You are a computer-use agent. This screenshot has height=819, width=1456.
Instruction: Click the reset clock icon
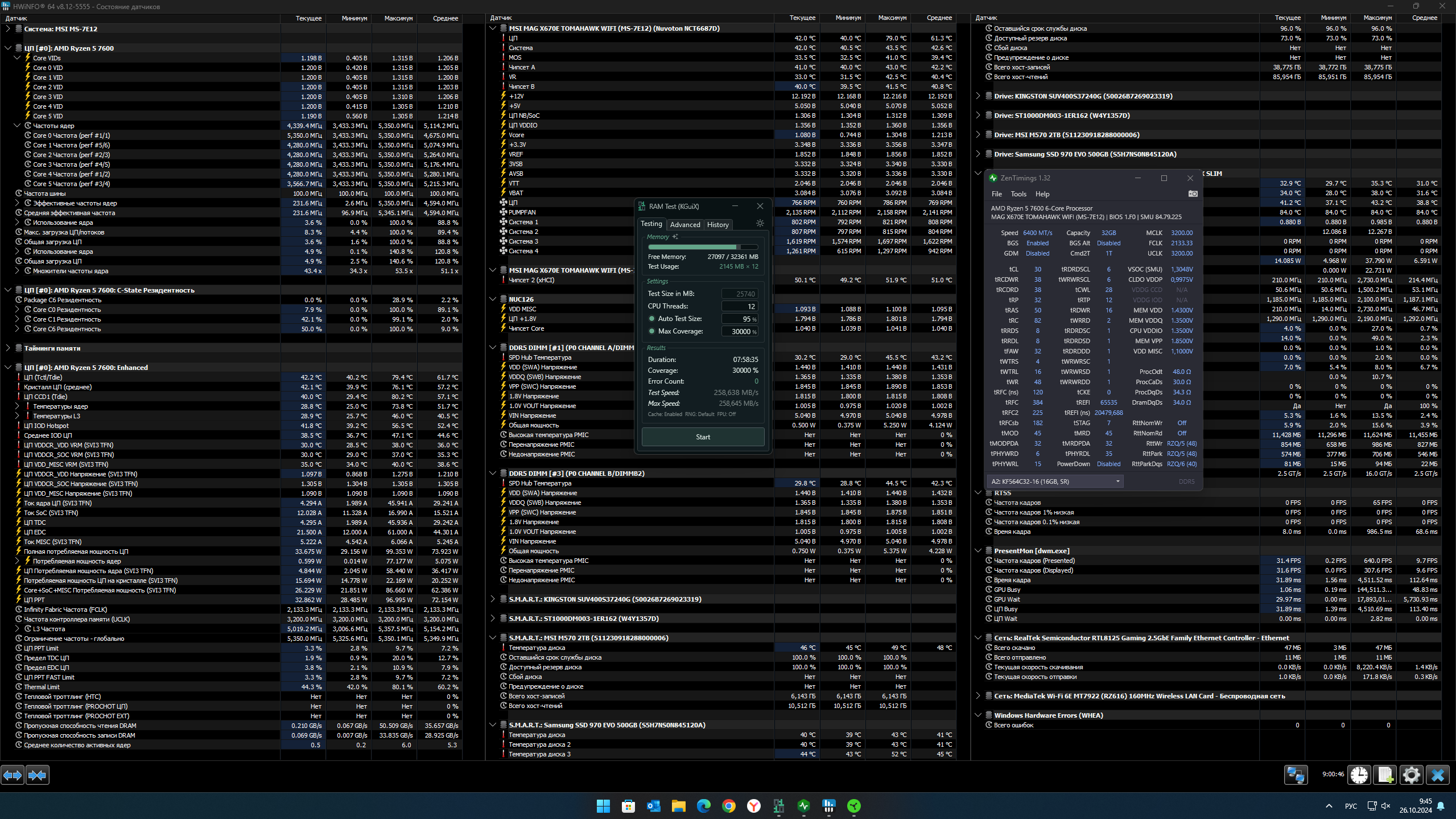tap(1359, 775)
